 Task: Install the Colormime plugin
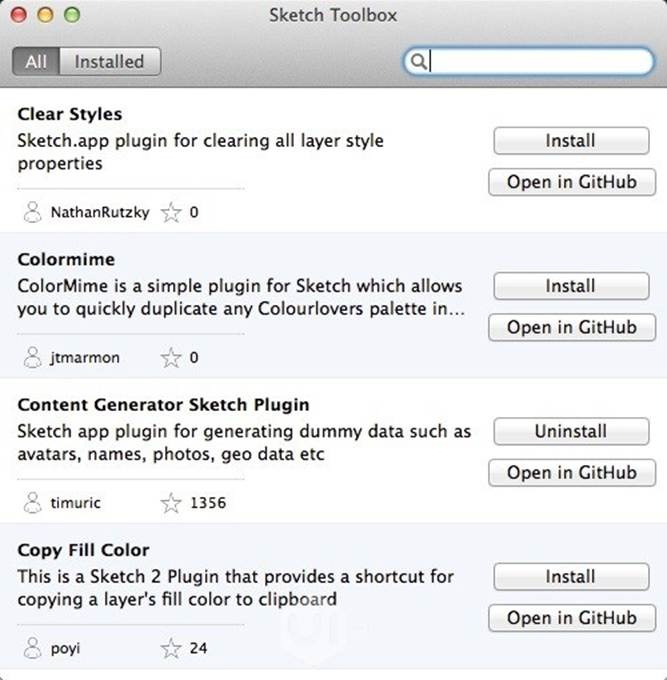coord(570,286)
